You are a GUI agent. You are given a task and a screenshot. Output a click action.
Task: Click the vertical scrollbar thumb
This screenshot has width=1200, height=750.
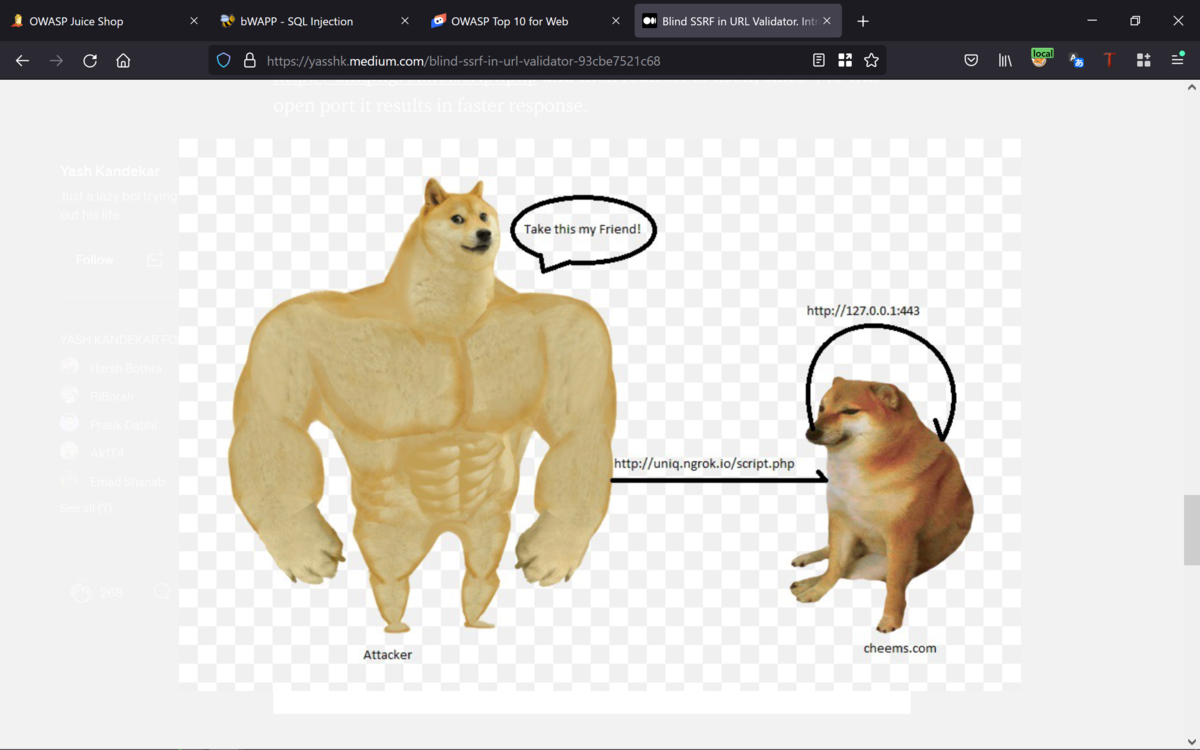coord(1191,530)
